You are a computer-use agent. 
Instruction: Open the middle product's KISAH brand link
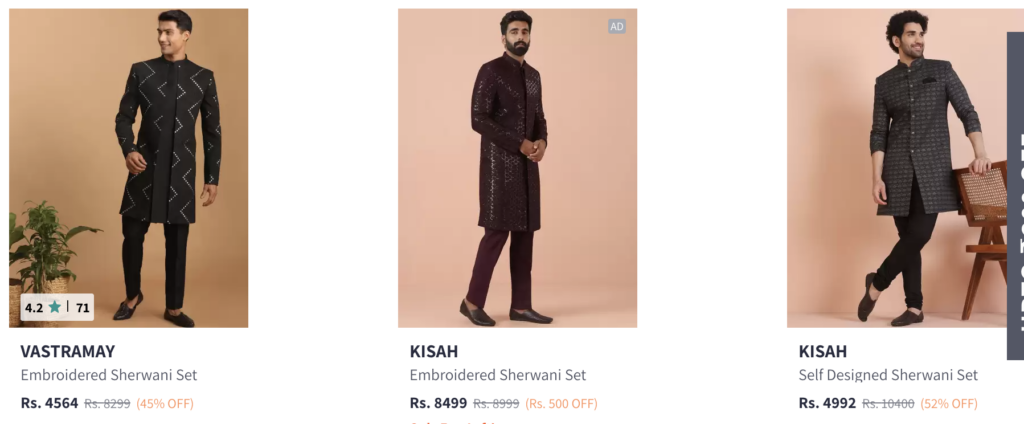[x=434, y=351]
